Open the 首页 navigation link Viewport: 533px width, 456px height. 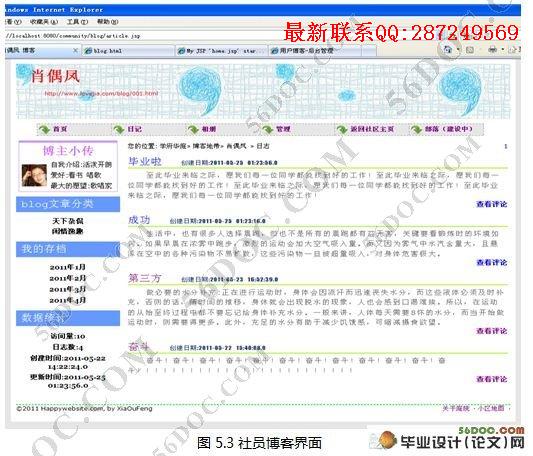[x=60, y=129]
